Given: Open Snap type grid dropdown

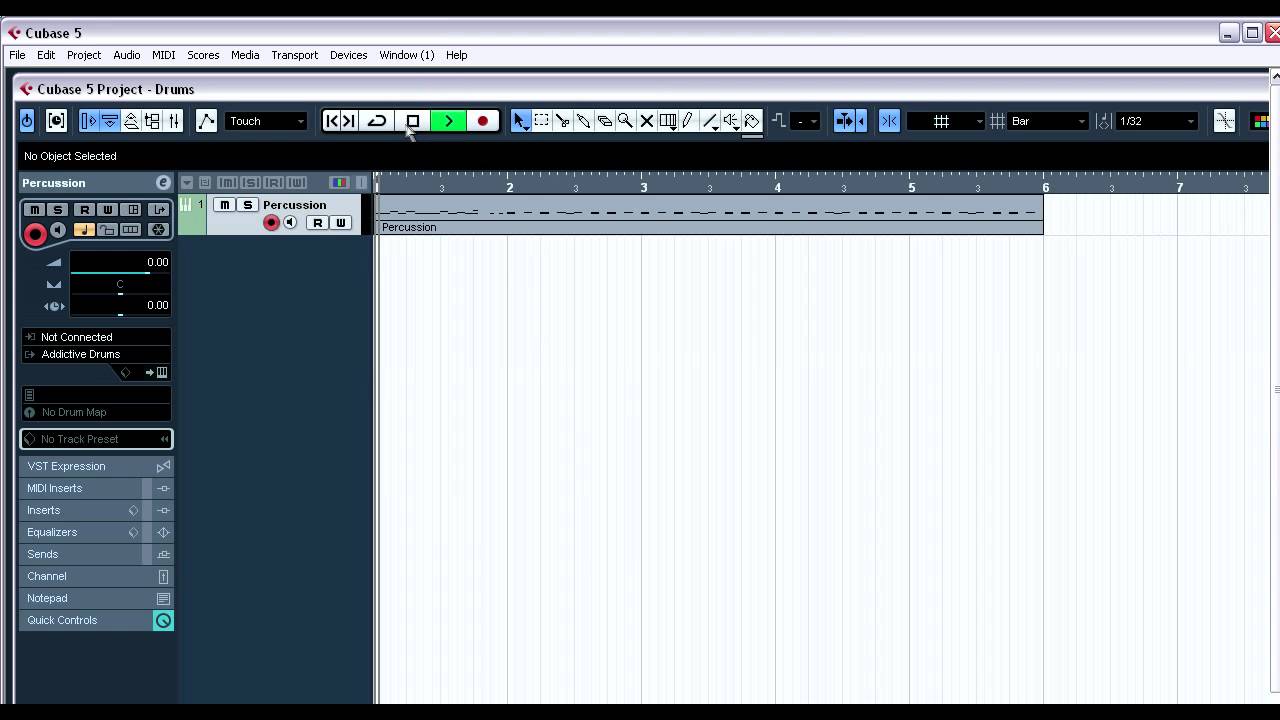Looking at the screenshot, I should 947,121.
